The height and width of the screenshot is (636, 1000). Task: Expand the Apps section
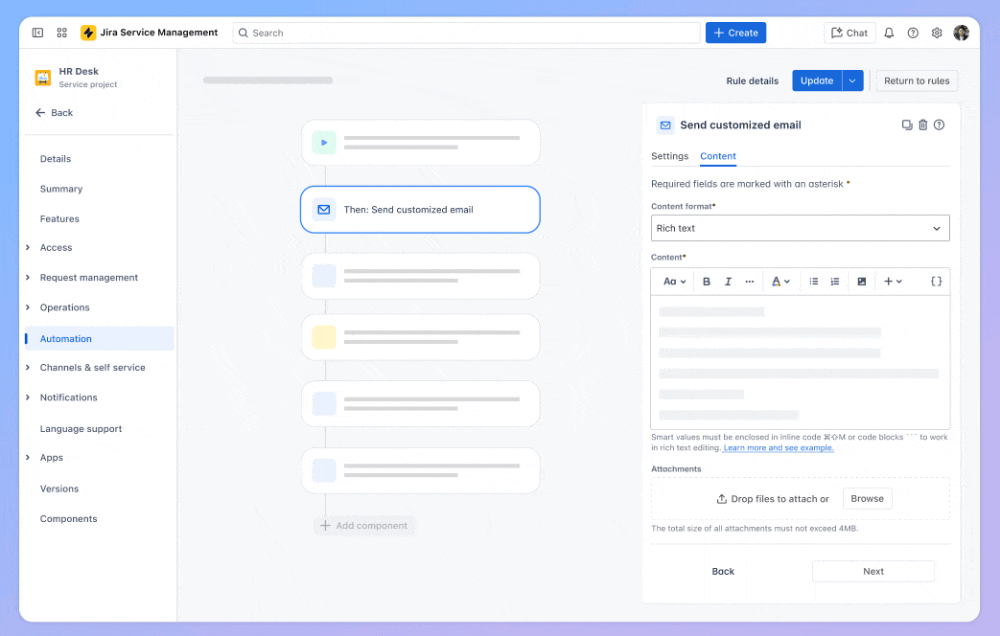click(x=27, y=457)
